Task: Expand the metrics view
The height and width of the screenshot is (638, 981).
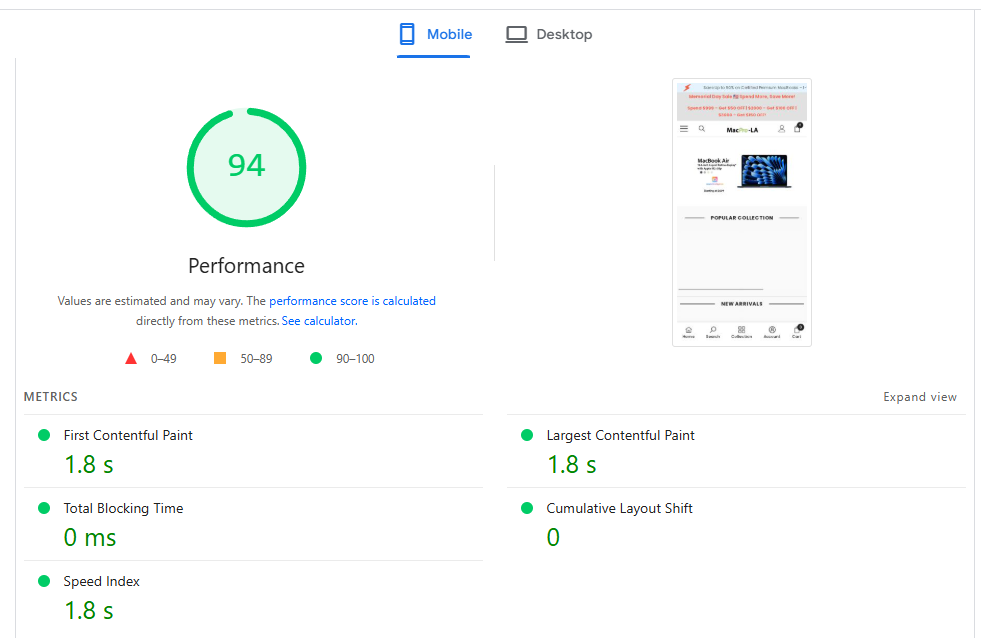Action: [919, 397]
